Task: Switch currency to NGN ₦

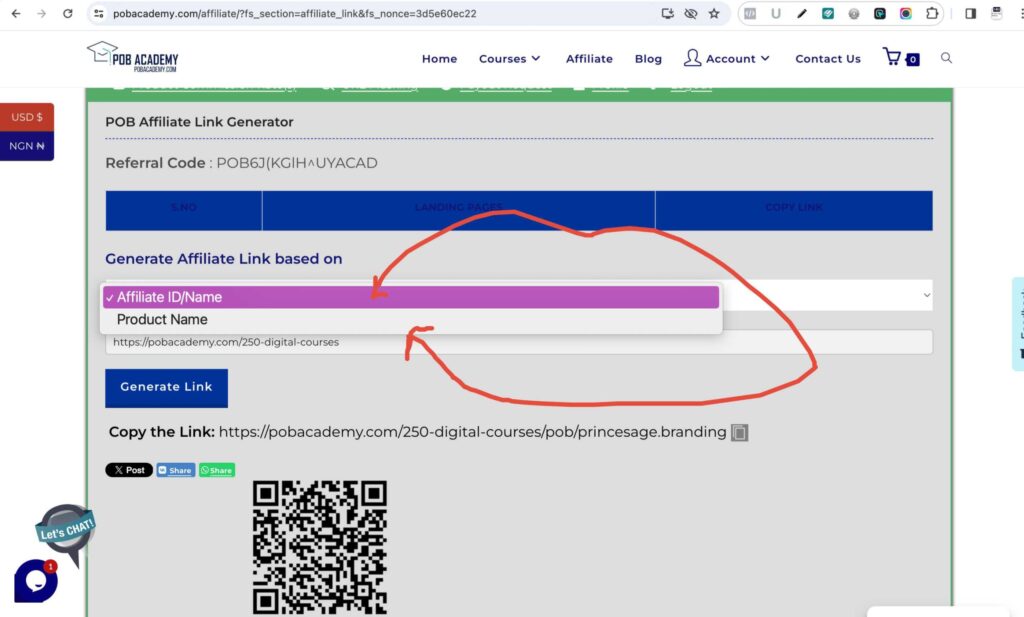Action: [x=27, y=146]
